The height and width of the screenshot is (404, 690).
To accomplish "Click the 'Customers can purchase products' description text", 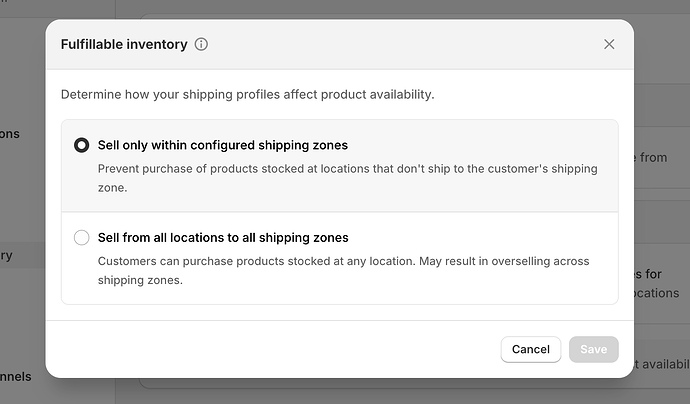I will (x=250, y=262).
